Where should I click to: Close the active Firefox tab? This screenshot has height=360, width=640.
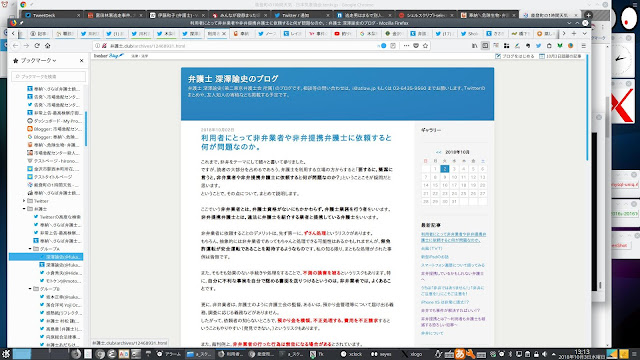coord(224,33)
